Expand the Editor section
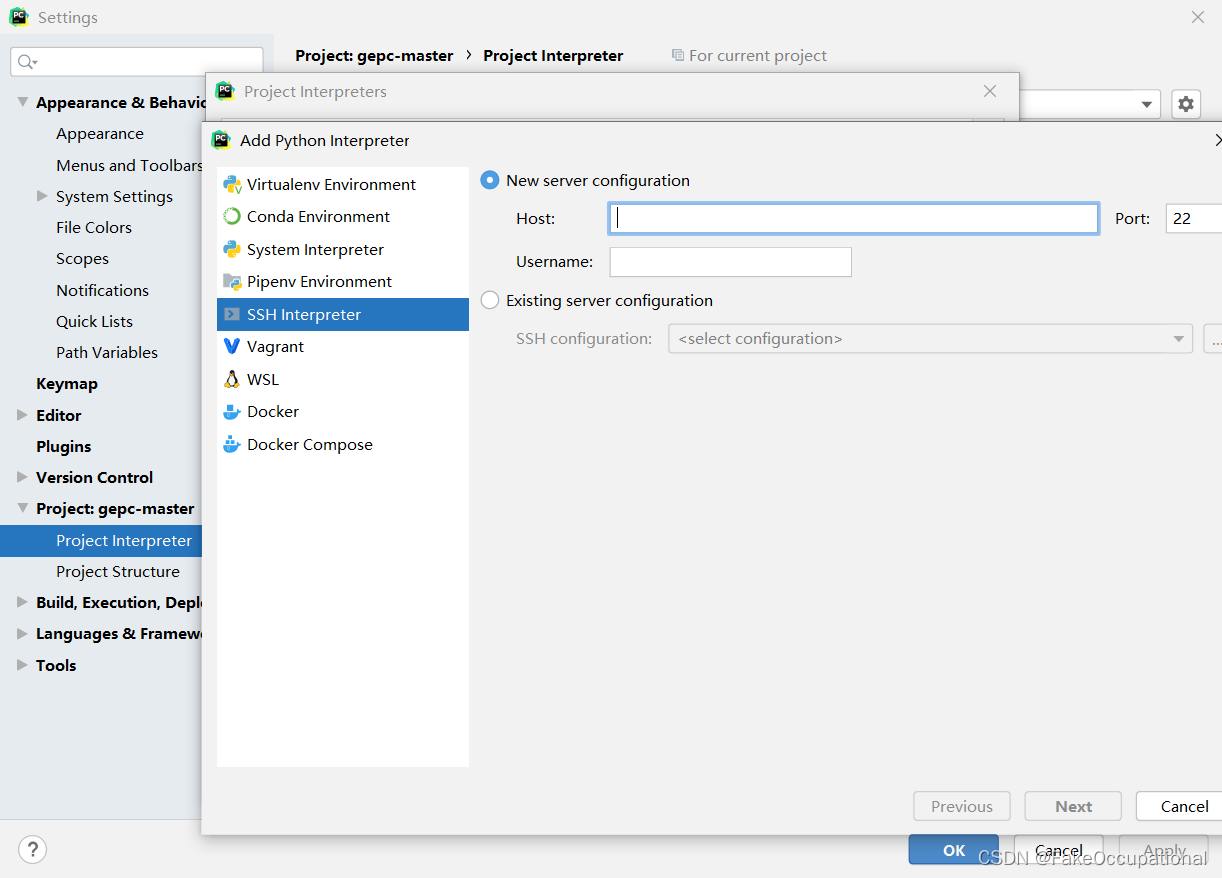This screenshot has height=878, width=1222. click(x=23, y=415)
